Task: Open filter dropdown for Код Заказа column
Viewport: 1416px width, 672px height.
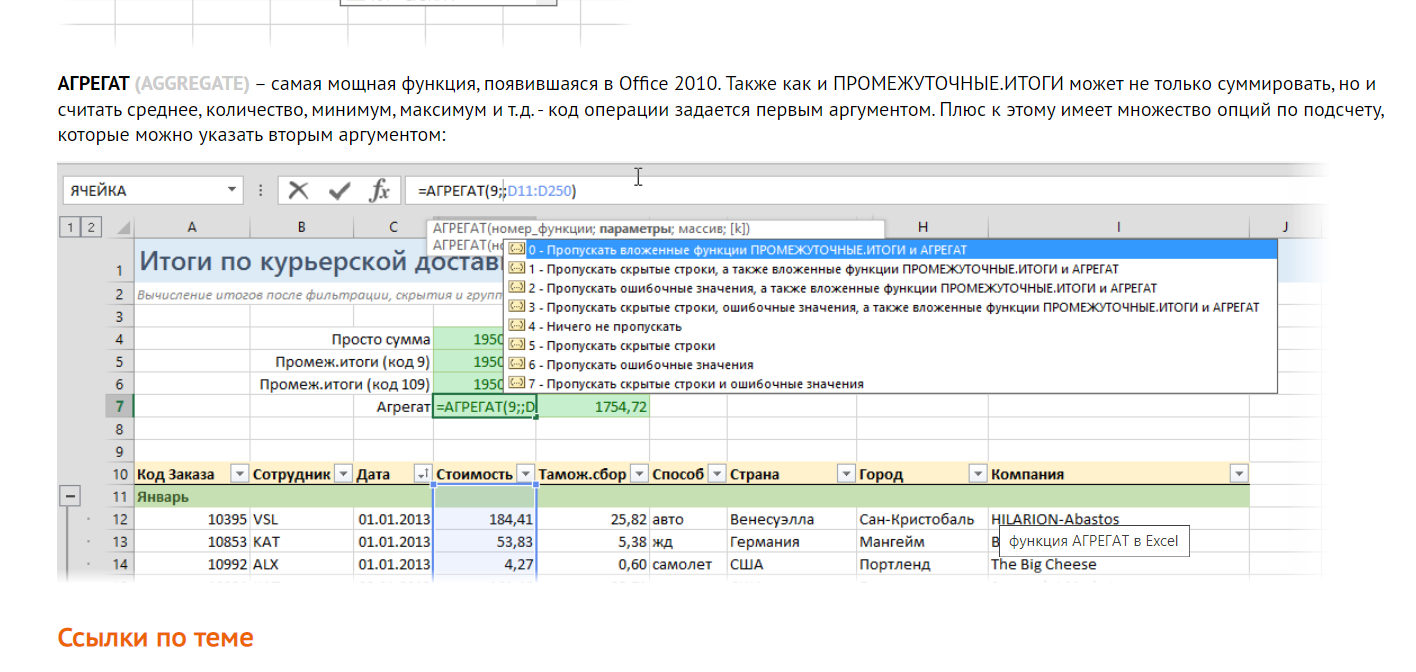Action: 239,474
